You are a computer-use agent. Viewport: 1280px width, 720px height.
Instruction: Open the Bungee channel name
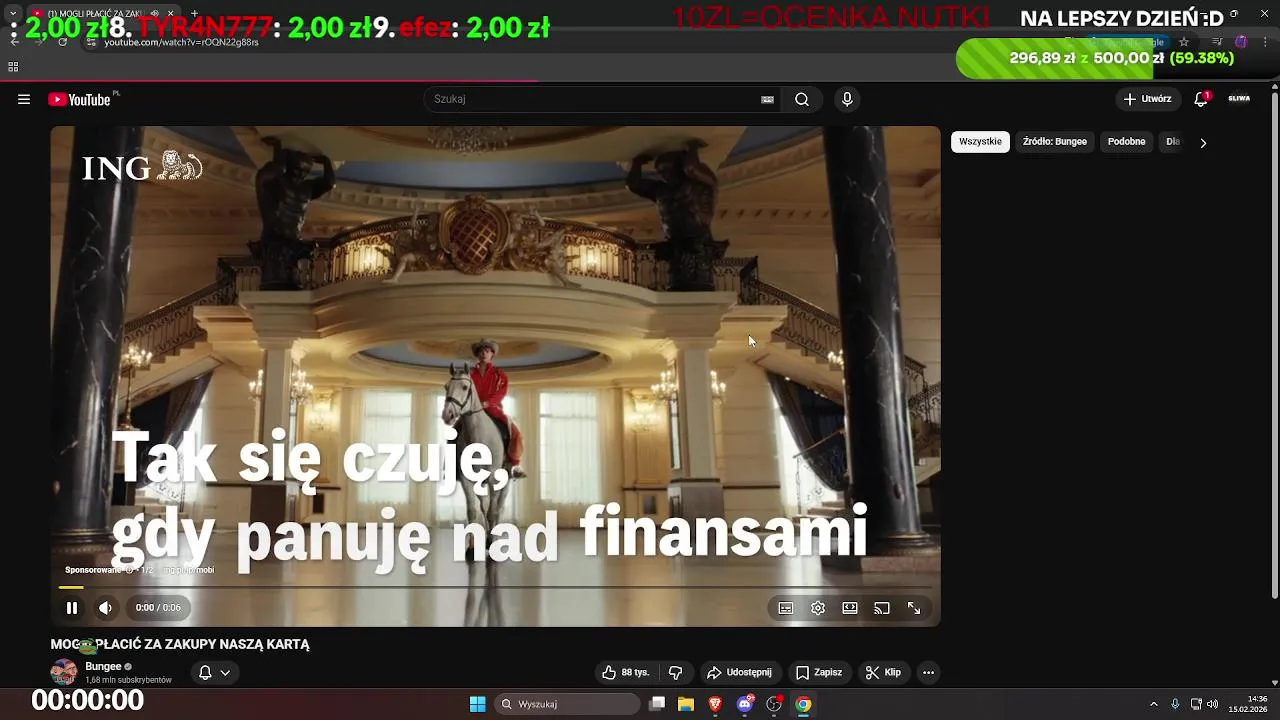click(103, 666)
